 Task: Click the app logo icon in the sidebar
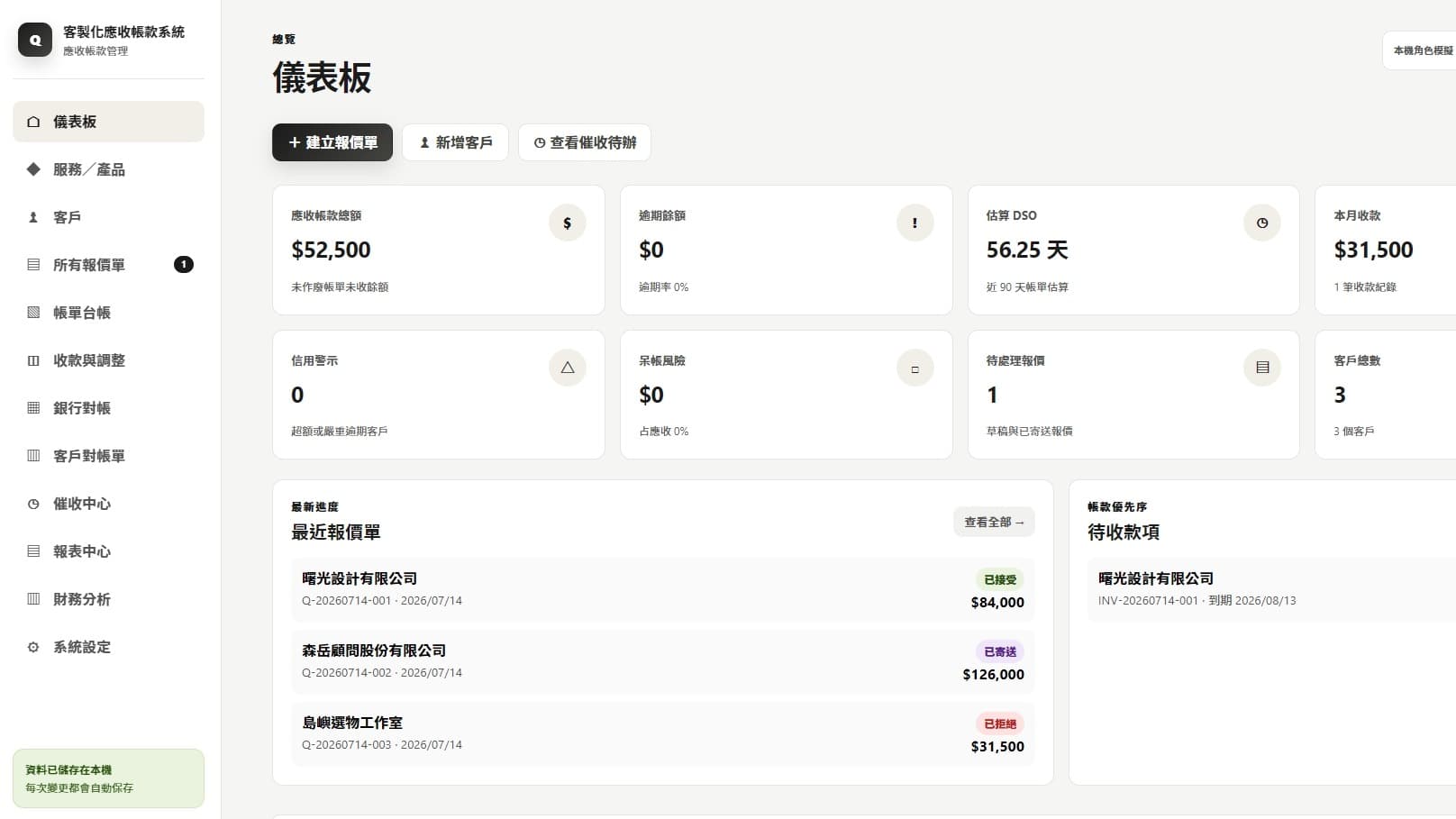click(35, 40)
